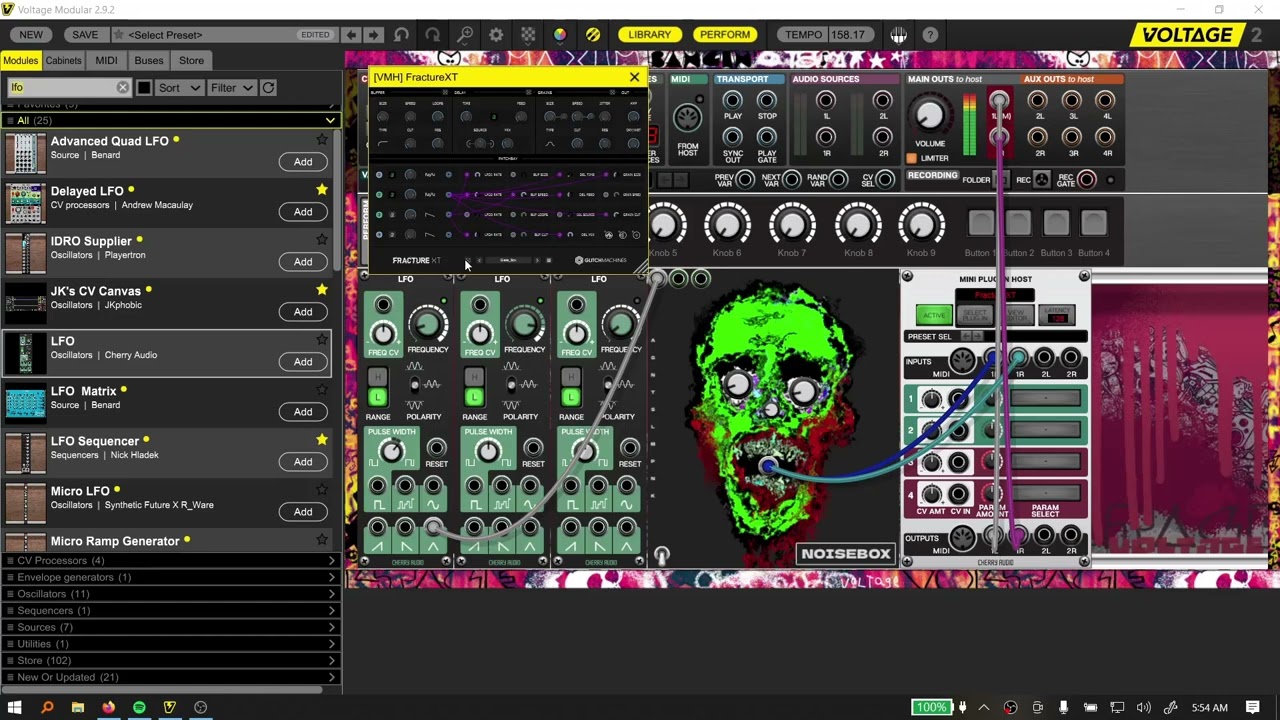This screenshot has width=1280, height=720.
Task: Expand Sources (7) category
Action: (170, 627)
